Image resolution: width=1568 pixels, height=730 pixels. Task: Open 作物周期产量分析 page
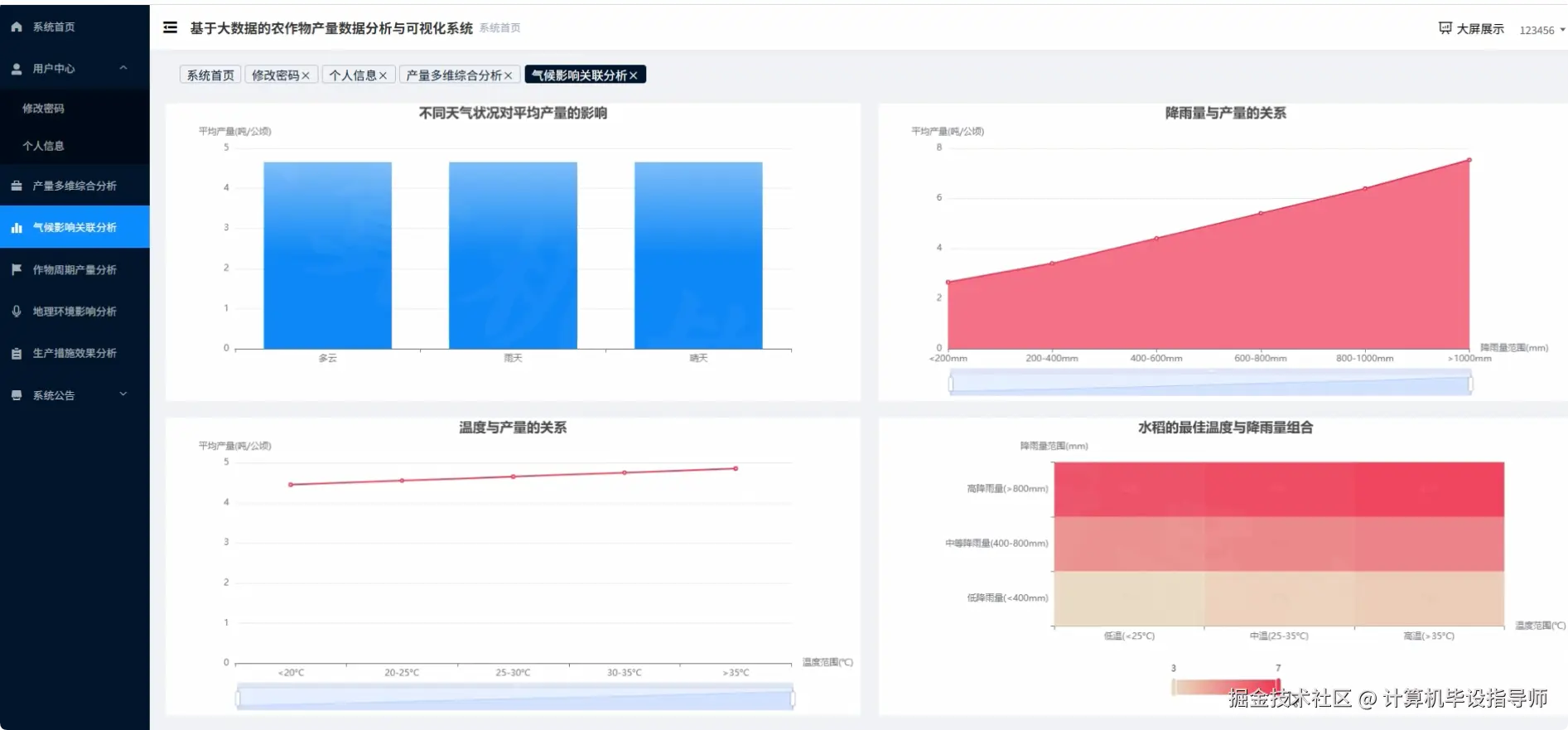75,269
